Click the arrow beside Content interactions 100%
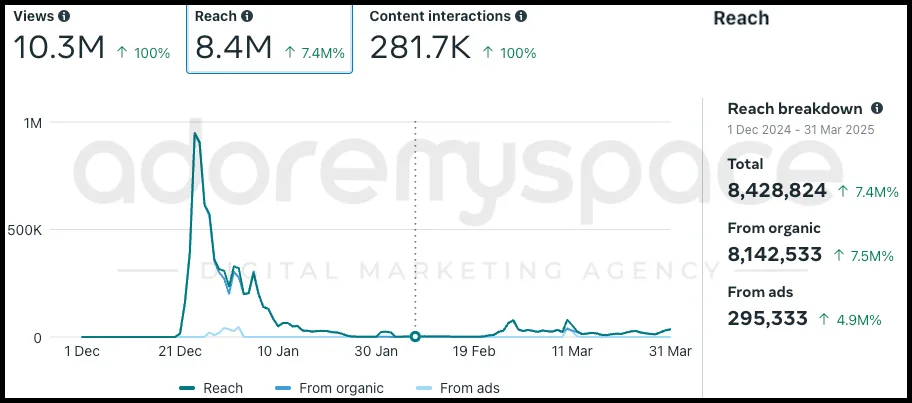912x403 pixels. click(x=489, y=52)
